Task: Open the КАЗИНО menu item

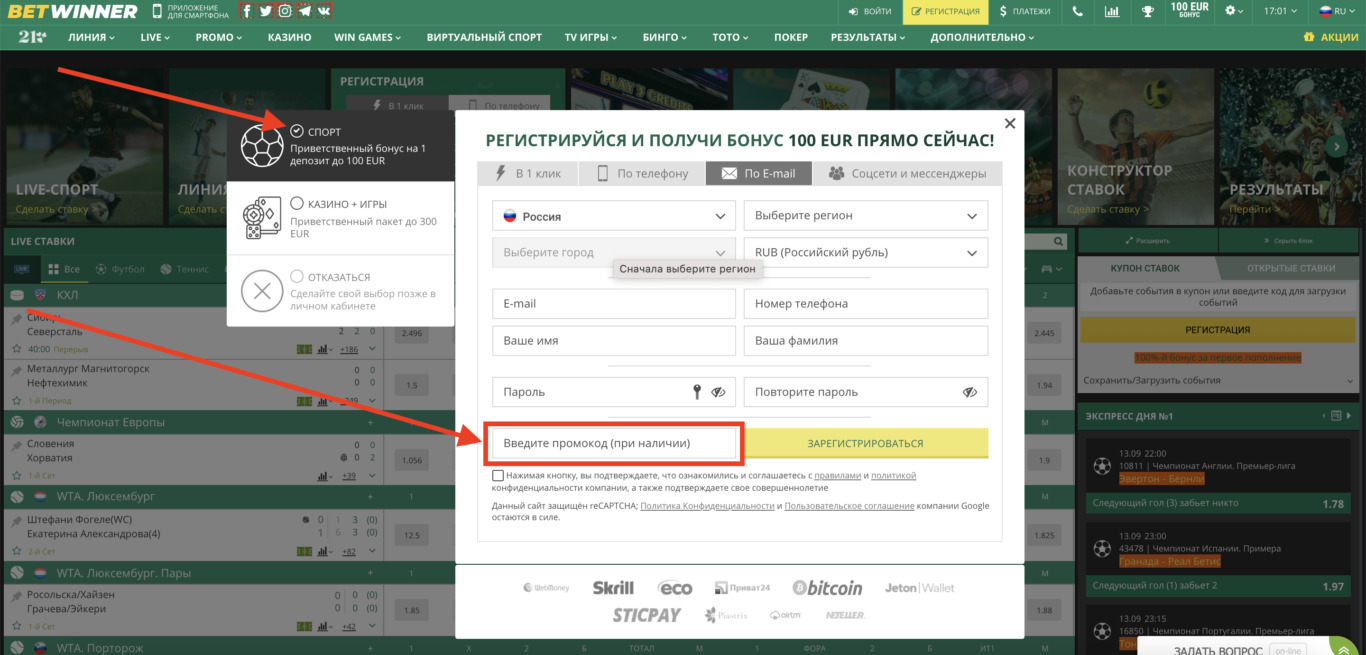Action: (289, 36)
